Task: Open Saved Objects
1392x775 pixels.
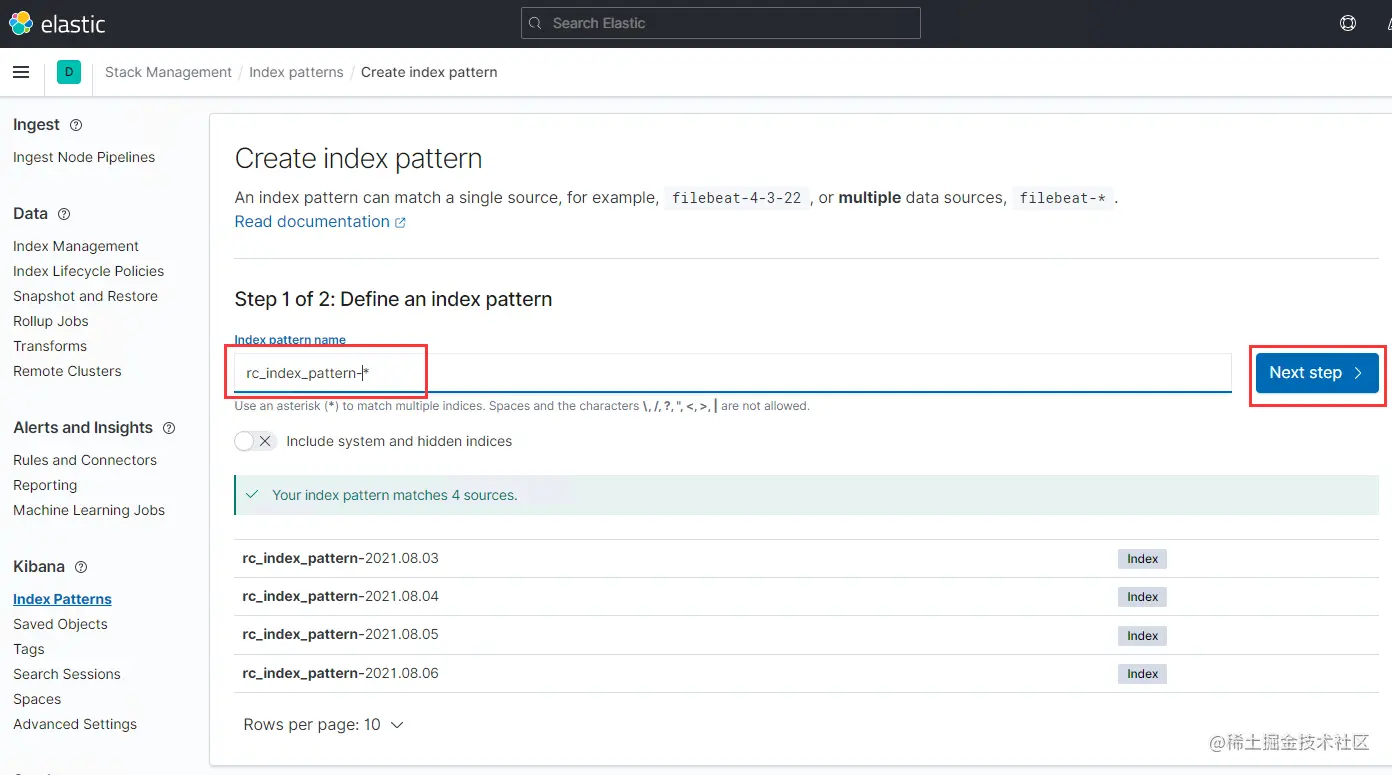Action: point(60,624)
